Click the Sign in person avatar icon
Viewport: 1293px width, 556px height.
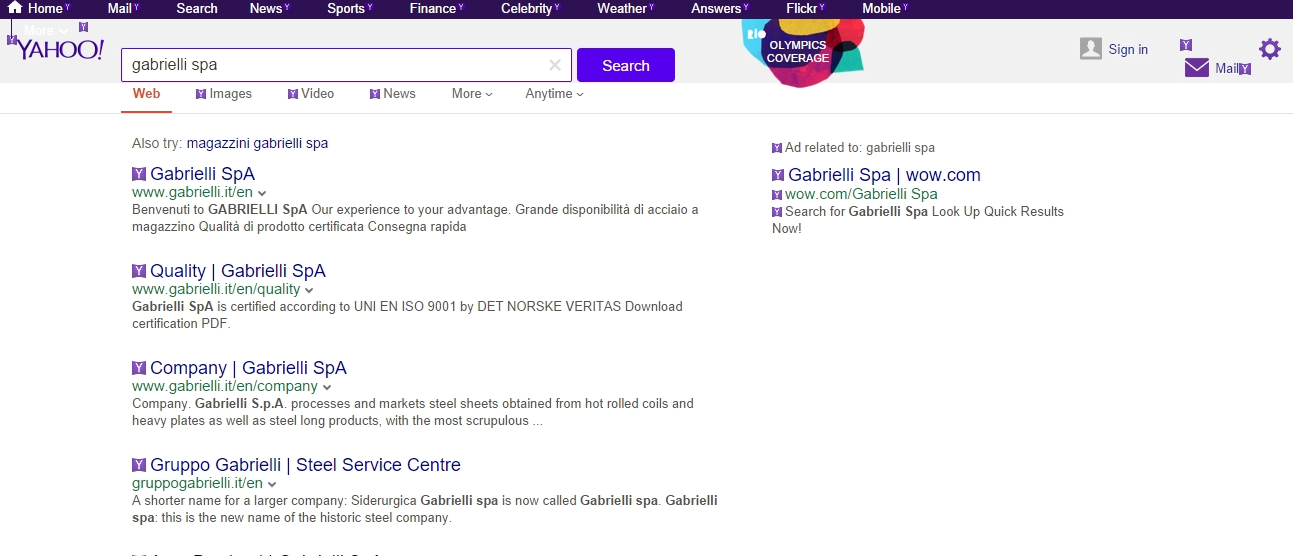1091,49
